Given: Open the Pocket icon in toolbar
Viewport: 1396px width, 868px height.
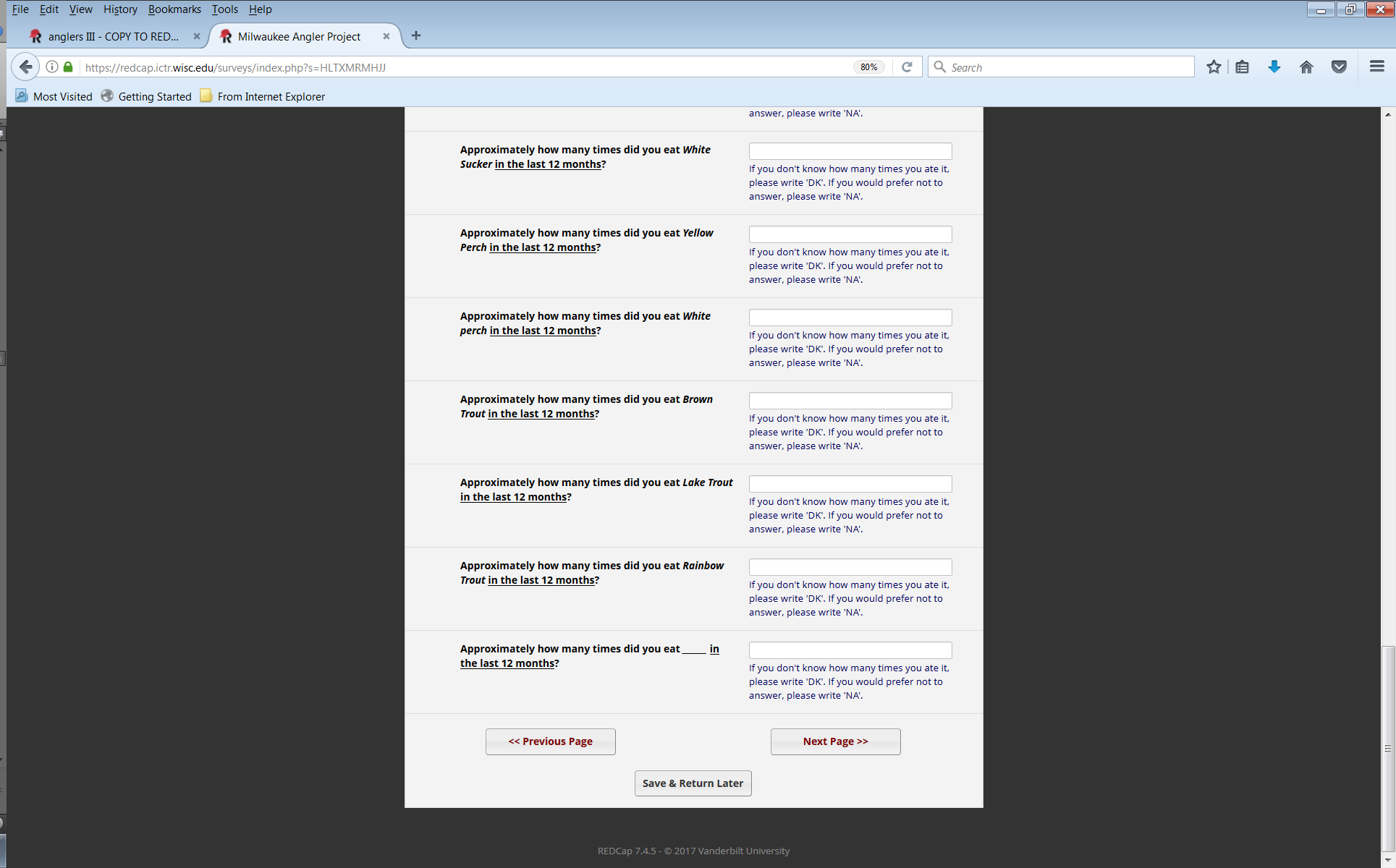Looking at the screenshot, I should (x=1339, y=67).
